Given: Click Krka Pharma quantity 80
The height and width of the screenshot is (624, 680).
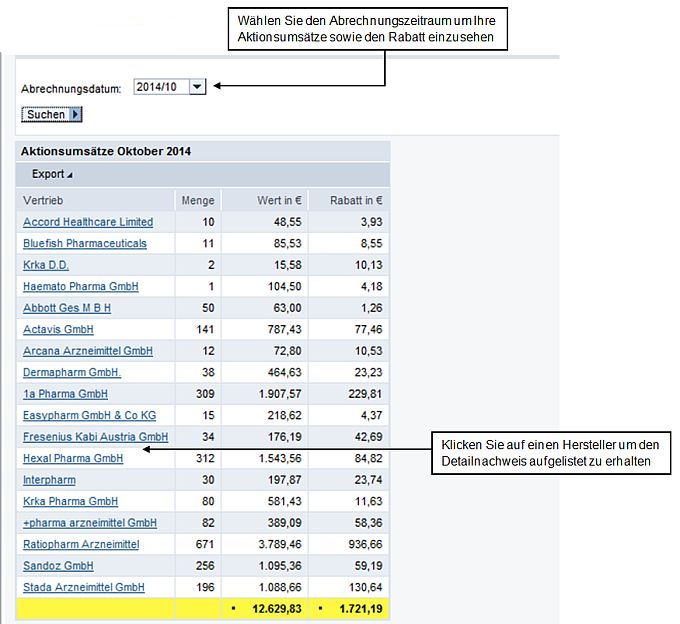Looking at the screenshot, I should point(208,501).
